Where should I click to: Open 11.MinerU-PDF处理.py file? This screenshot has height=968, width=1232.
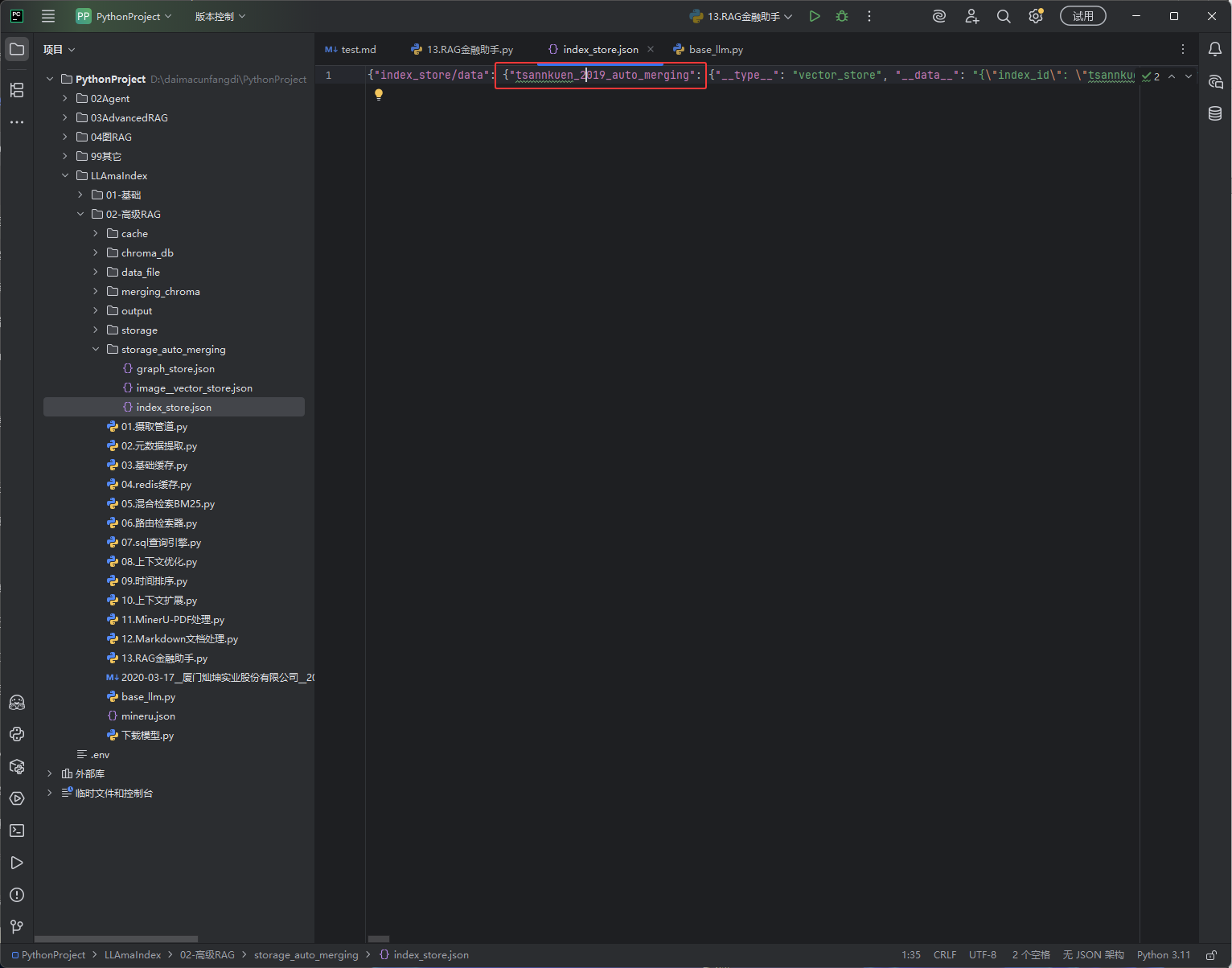(x=172, y=619)
